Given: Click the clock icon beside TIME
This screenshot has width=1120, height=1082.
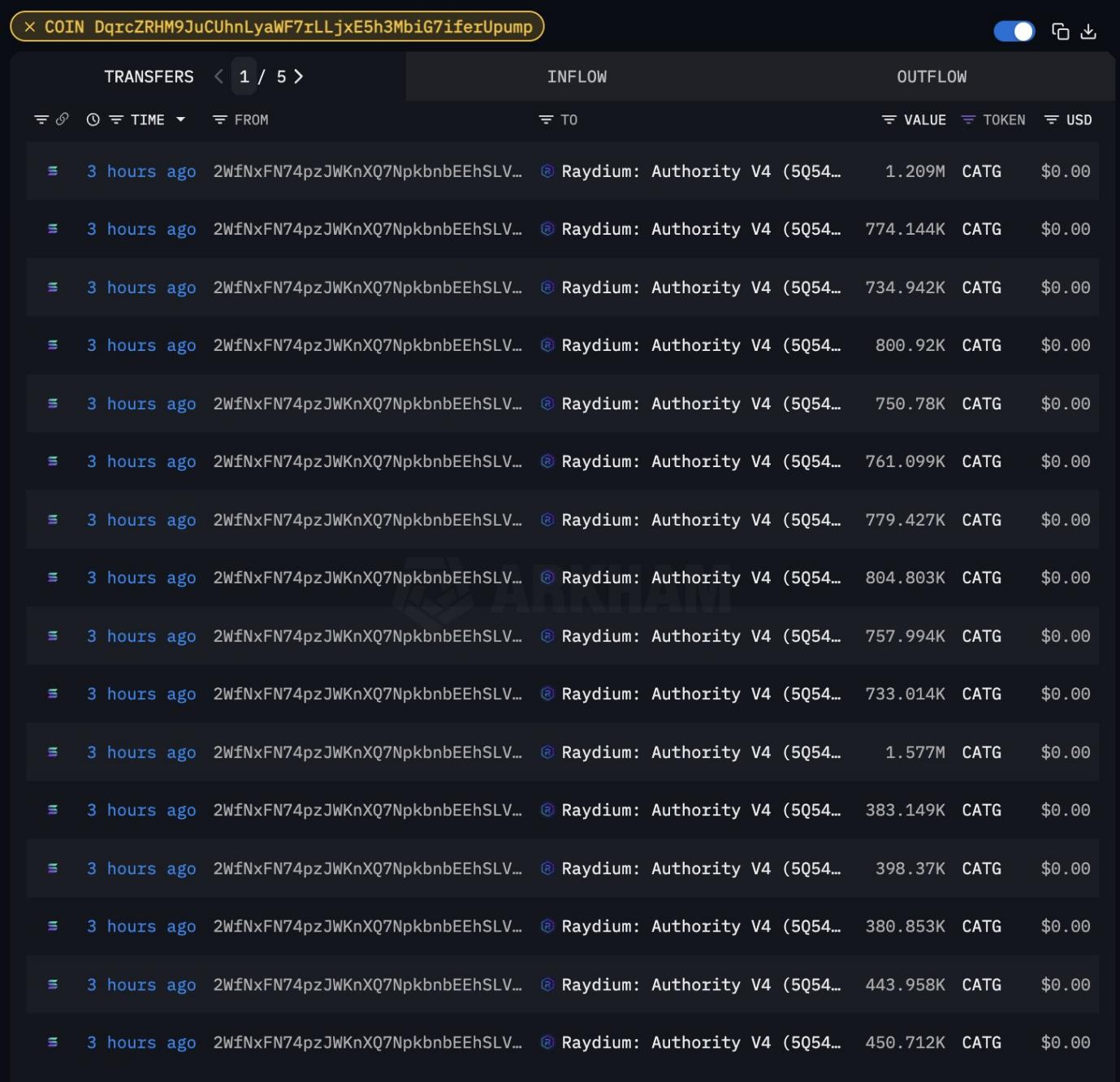Looking at the screenshot, I should (x=93, y=119).
